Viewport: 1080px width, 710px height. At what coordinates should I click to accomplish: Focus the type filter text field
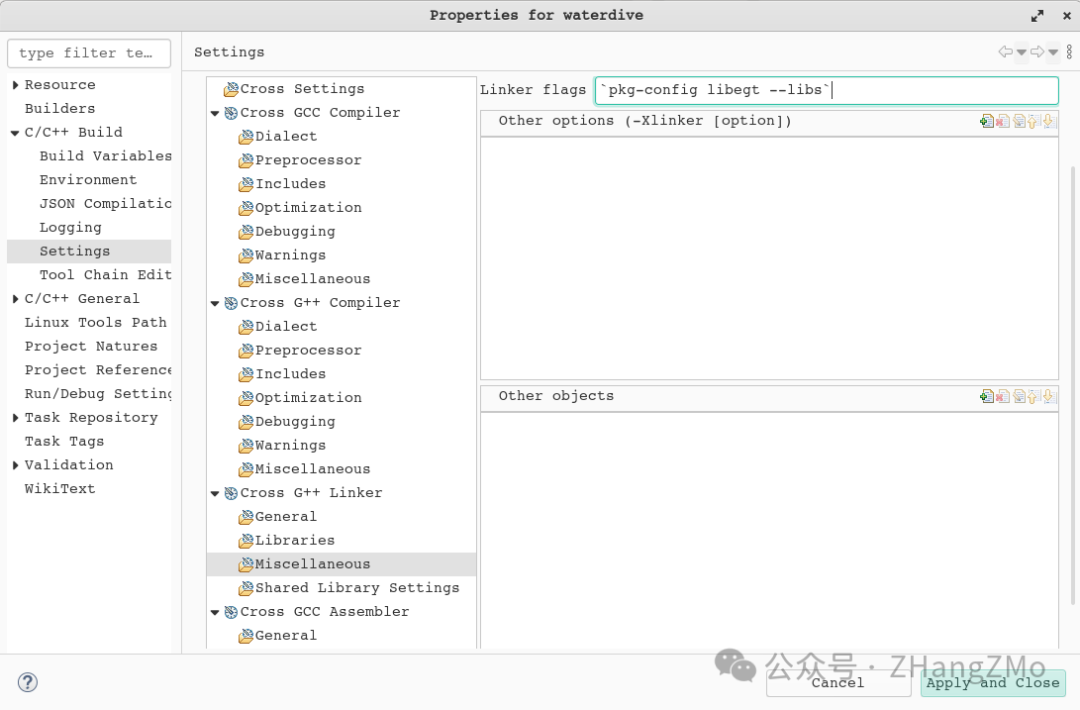[89, 53]
